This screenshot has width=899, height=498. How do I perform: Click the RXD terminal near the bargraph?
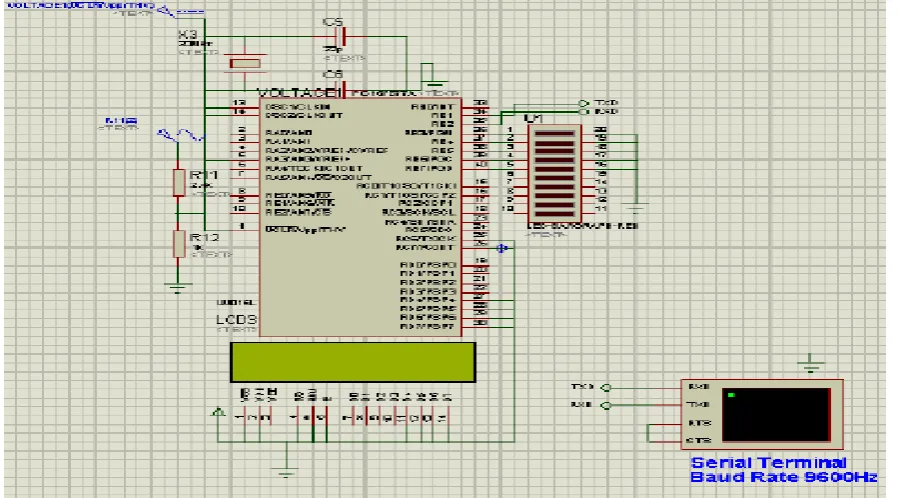583,112
